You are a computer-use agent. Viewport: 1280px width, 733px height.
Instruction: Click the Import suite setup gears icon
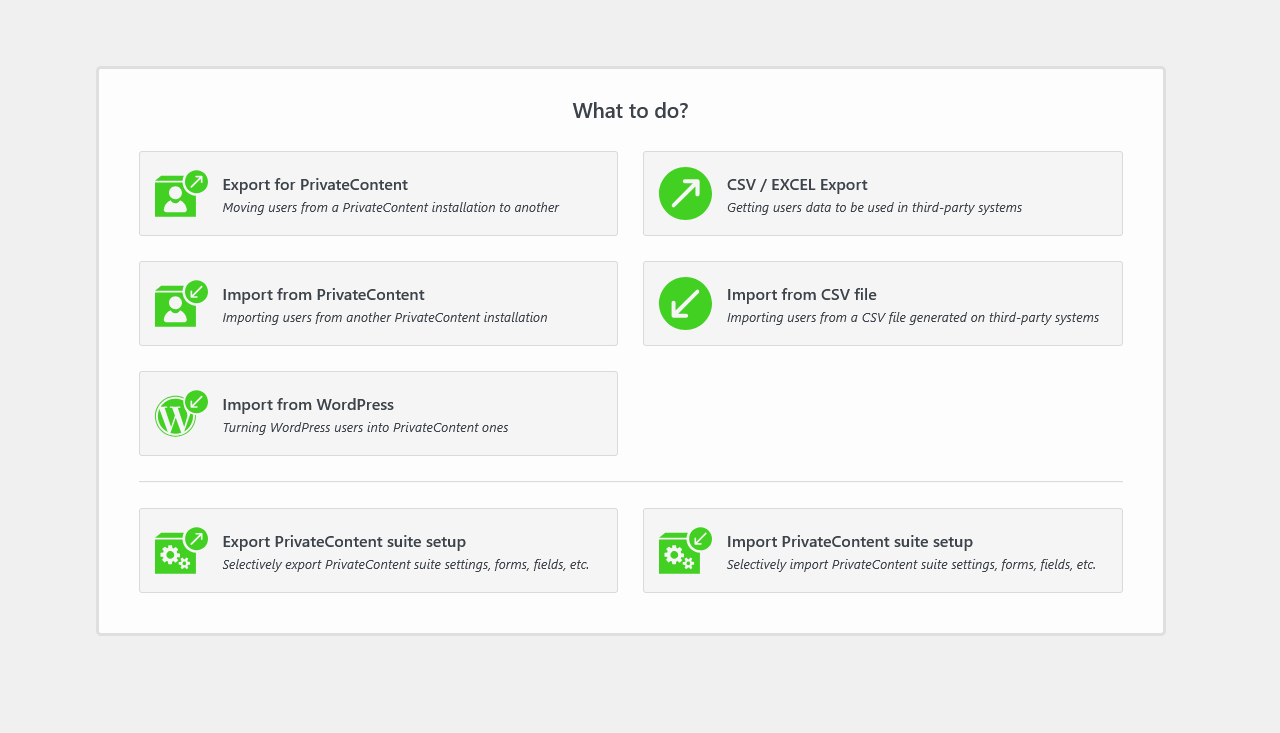tap(685, 551)
